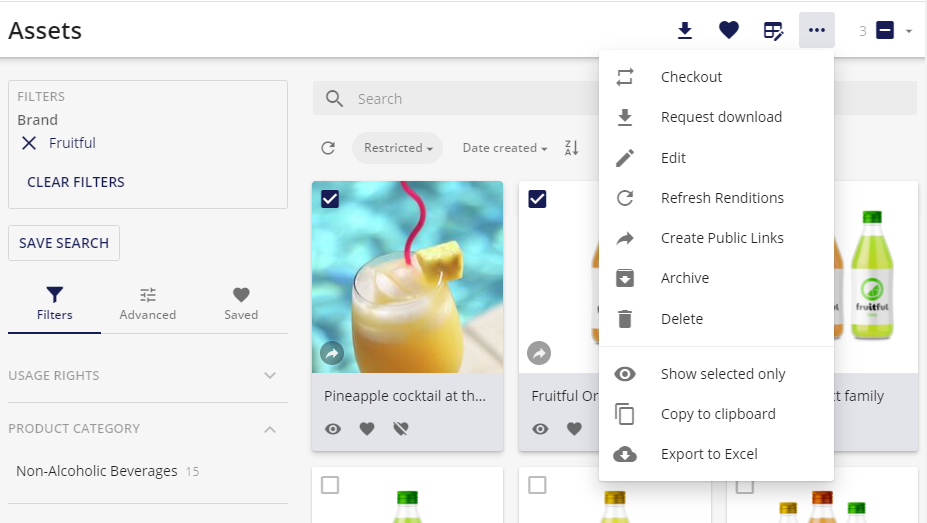The image size is (927, 523).
Task: Click the Pineapple cocktail at th... title
Action: 405,396
